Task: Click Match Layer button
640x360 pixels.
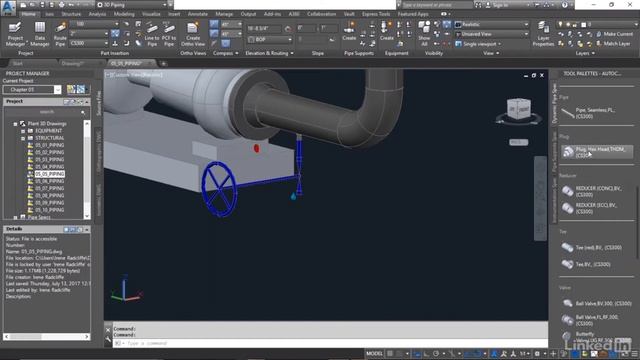Action: (613, 44)
